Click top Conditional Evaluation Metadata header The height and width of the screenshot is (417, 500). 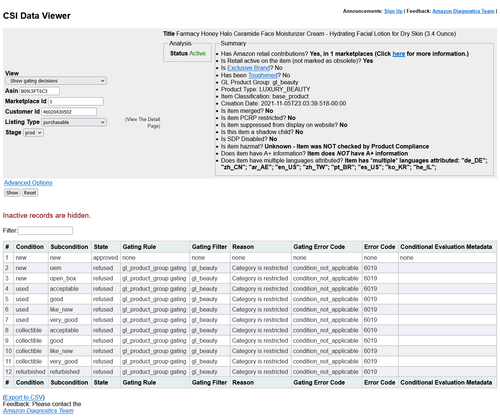[x=446, y=247]
